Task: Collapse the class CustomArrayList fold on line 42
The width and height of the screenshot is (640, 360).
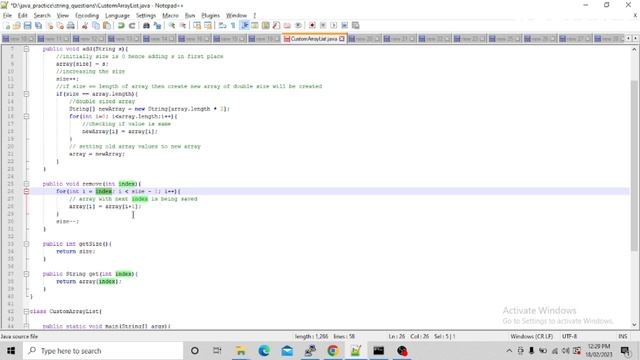Action: [26, 311]
